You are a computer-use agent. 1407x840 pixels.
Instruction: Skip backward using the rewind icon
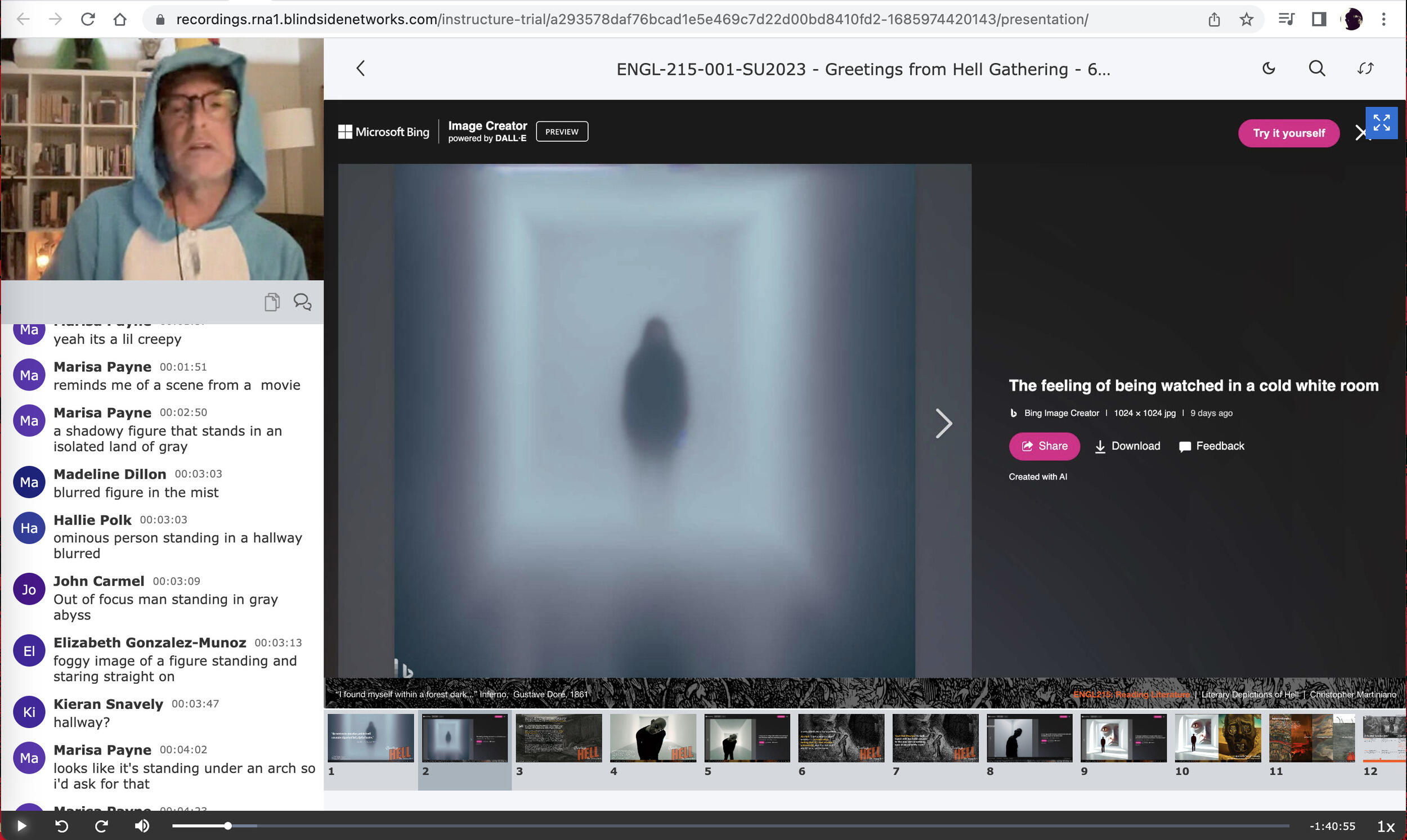click(62, 826)
